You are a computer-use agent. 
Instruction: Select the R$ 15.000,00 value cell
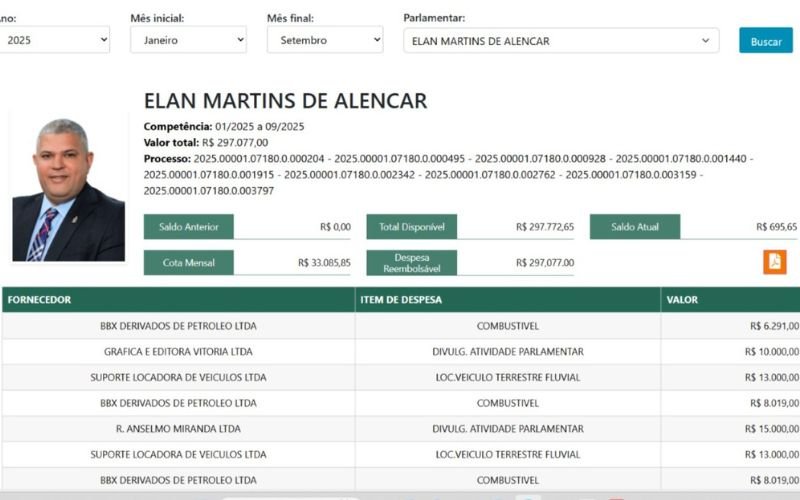coord(771,429)
